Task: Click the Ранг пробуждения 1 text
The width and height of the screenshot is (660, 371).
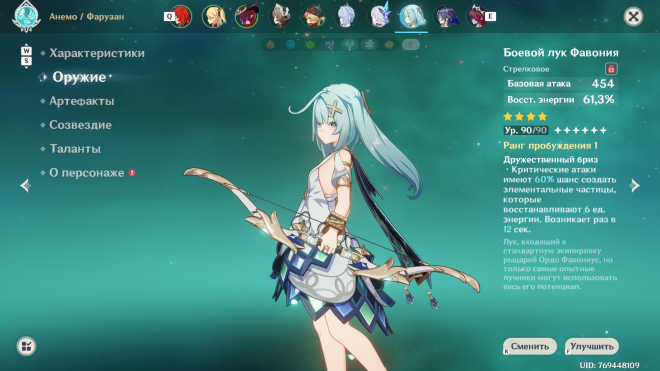Action: point(550,146)
